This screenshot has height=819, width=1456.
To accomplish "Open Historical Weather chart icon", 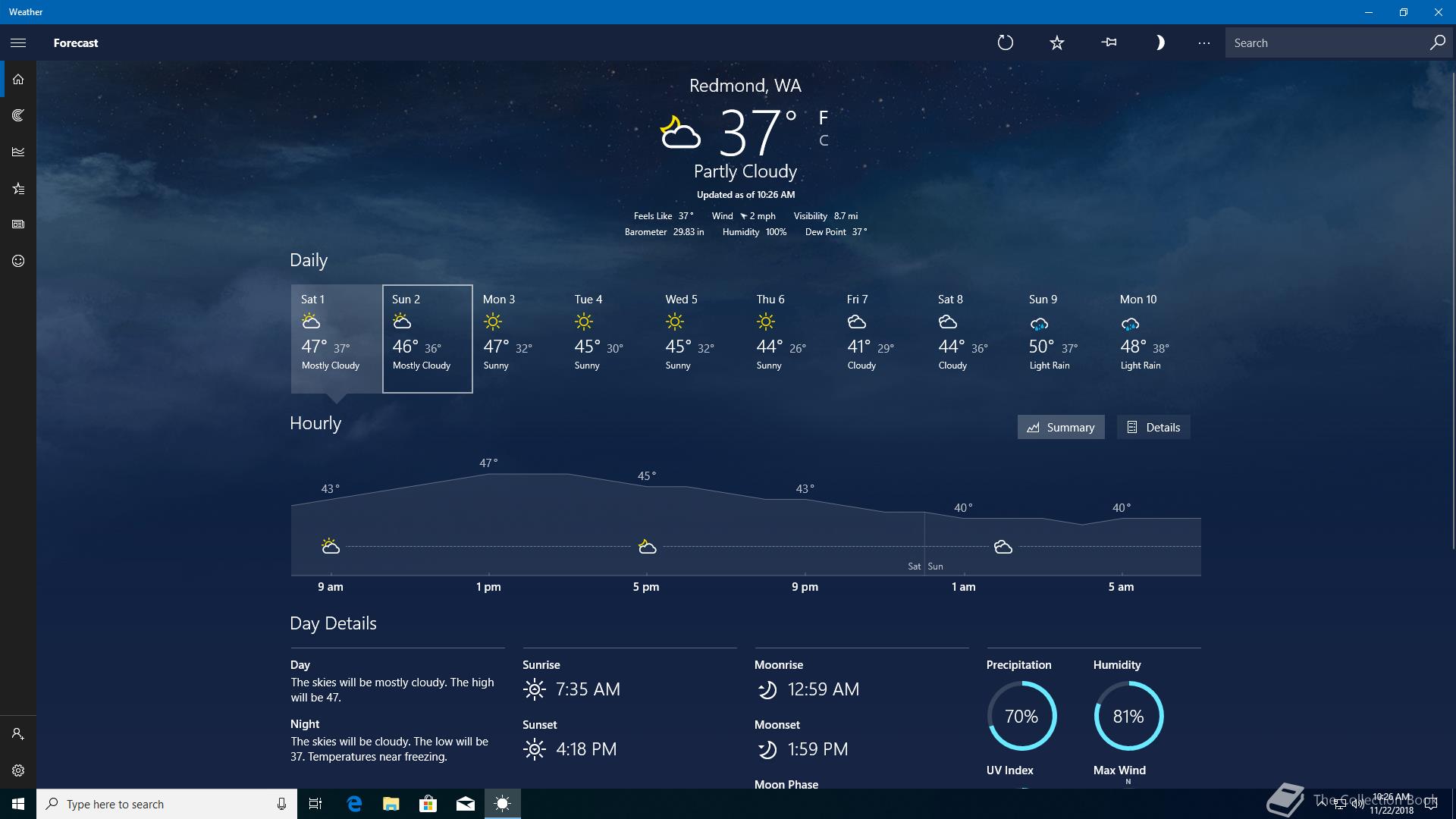I will click(18, 152).
